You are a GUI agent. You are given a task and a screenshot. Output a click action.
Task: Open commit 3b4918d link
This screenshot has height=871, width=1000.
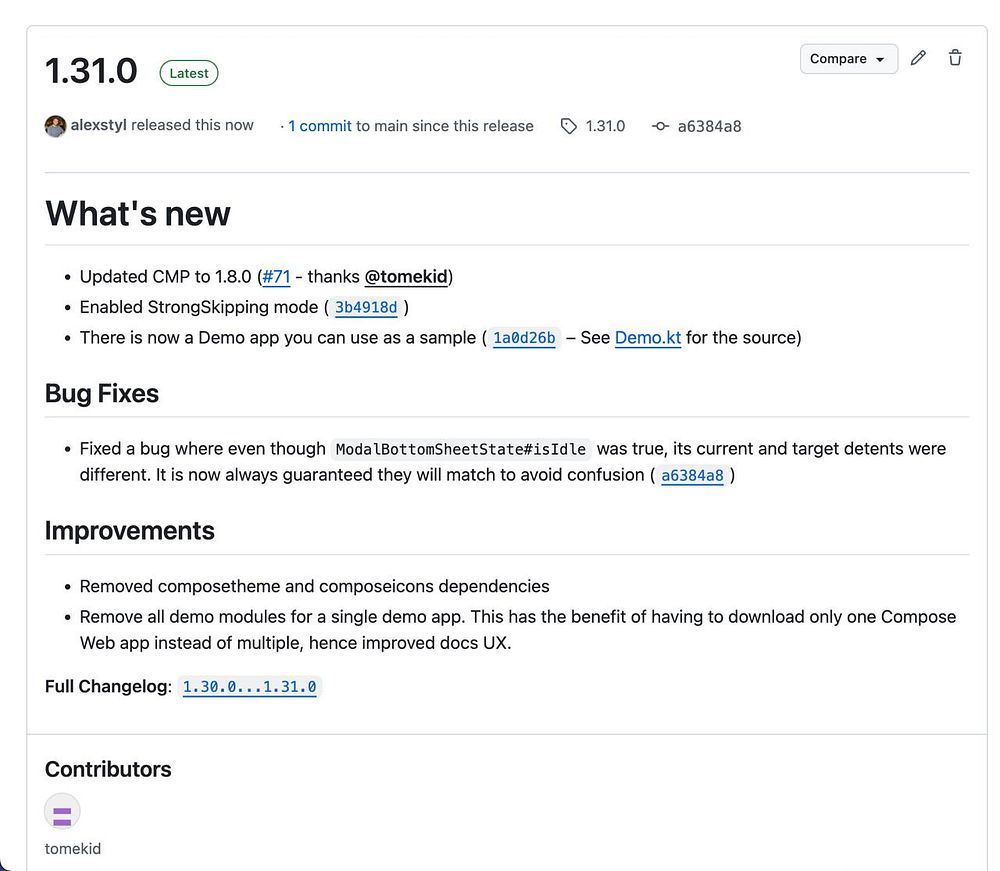(366, 307)
